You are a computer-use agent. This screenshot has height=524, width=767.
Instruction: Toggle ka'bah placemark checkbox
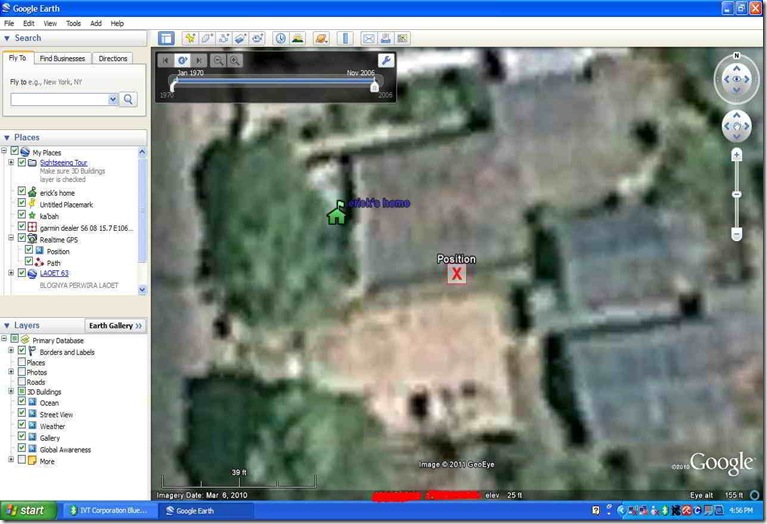[22, 214]
